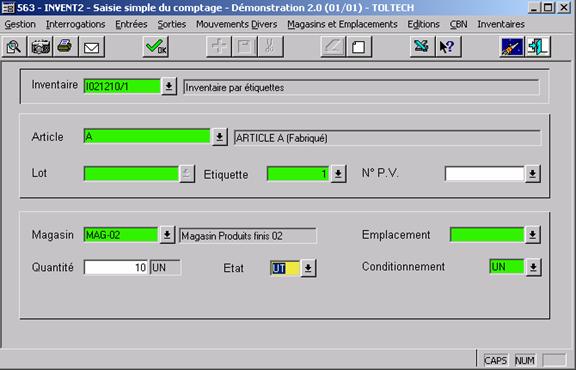The image size is (576, 370).
Task: Open the Etat dropdown arrow
Action: pos(308,268)
